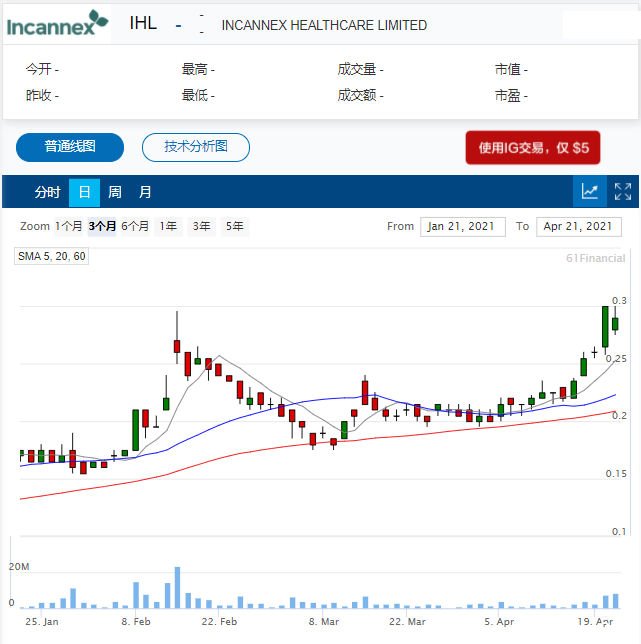
Task: Set zoom range to 1个月
Action: (x=69, y=226)
